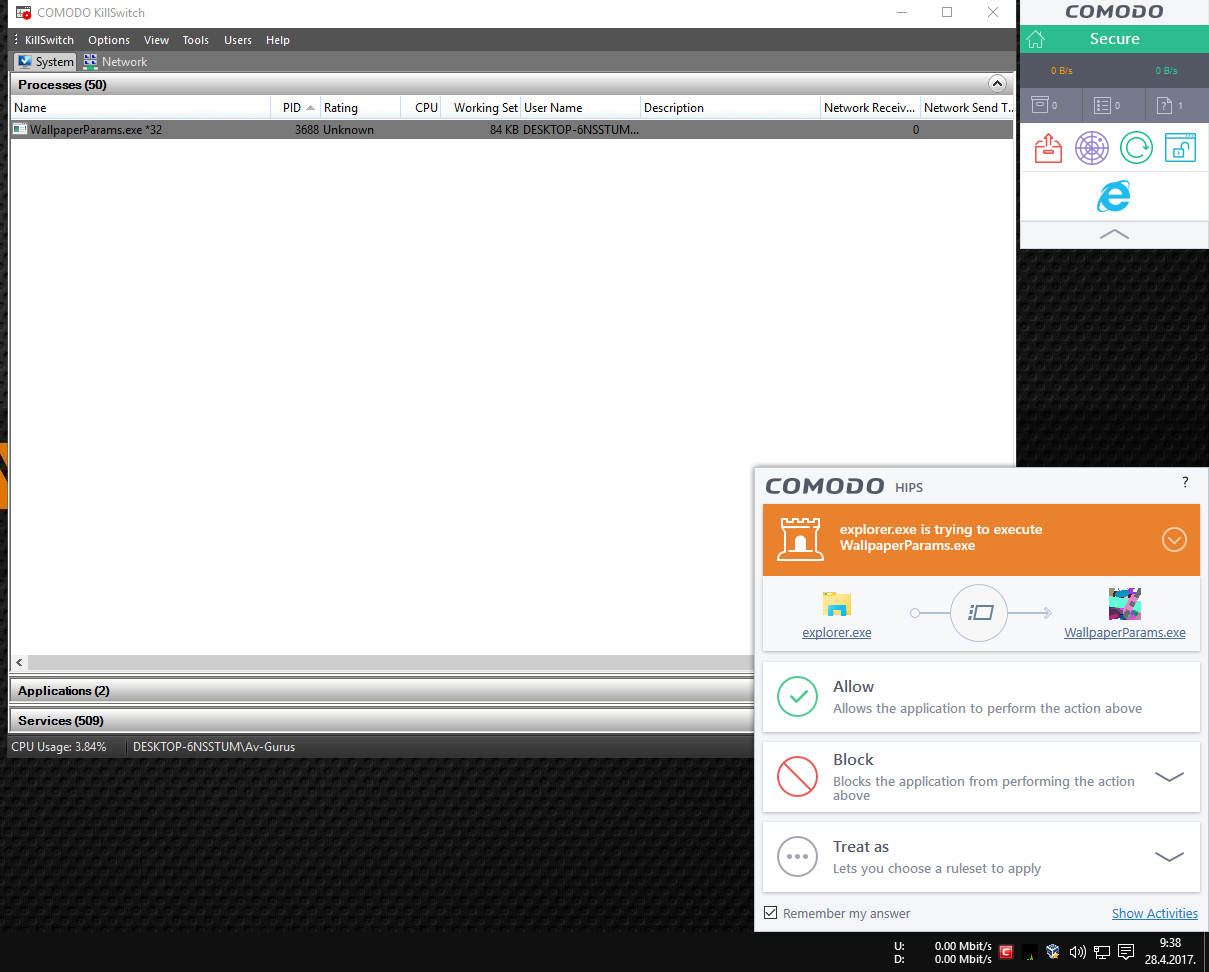Click the Secure status bar in widget
This screenshot has height=972, width=1209.
(1114, 39)
